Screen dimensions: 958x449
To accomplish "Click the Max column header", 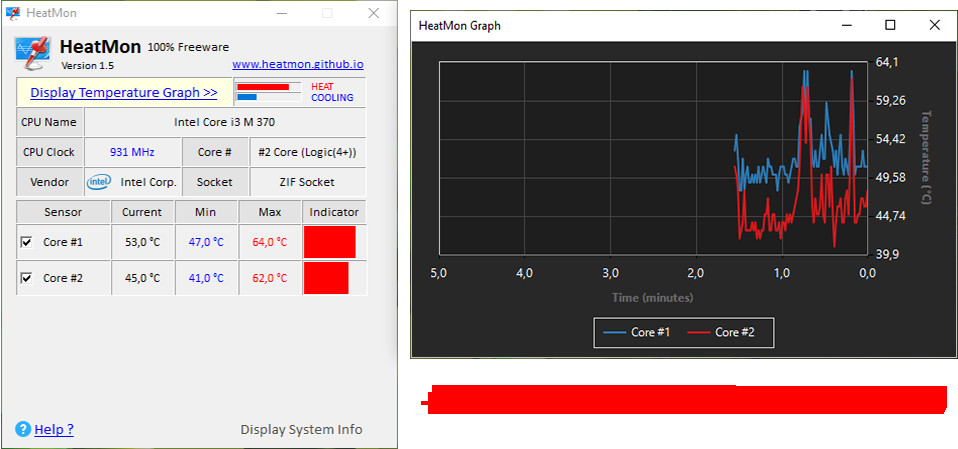I will (x=269, y=212).
